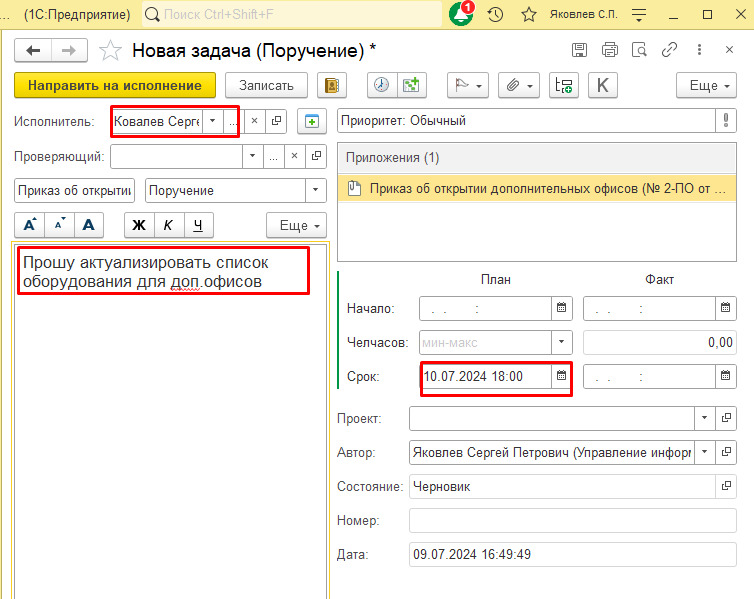Click the add executor plus icon
This screenshot has height=599, width=754.
click(x=312, y=121)
